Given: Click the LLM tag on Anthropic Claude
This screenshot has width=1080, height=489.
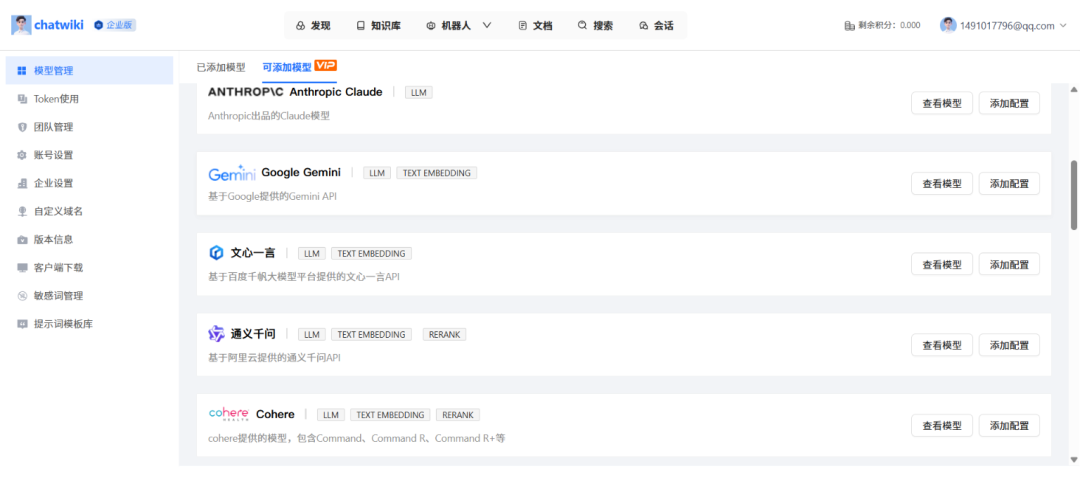Looking at the screenshot, I should pyautogui.click(x=419, y=92).
